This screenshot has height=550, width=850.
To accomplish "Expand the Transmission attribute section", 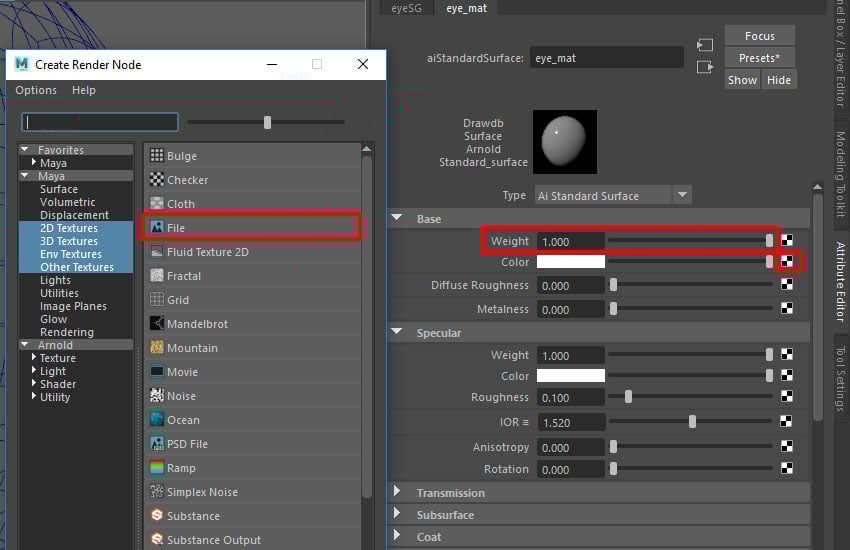I will tap(397, 491).
